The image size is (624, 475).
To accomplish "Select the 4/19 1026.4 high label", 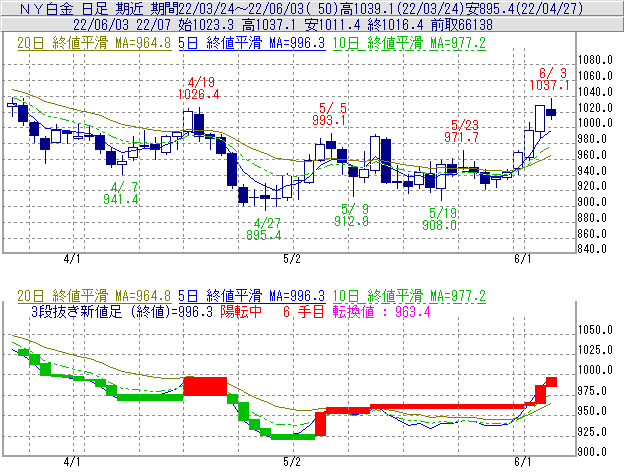I will (x=199, y=88).
